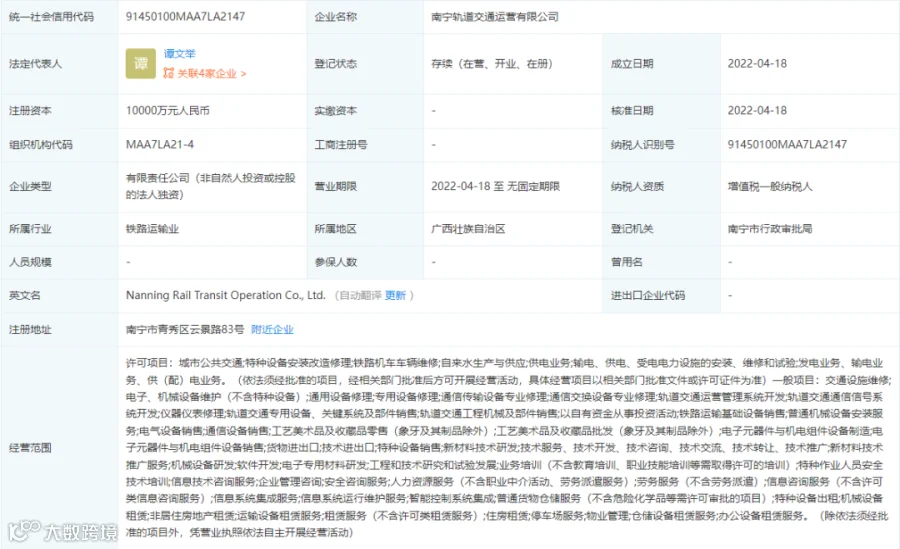900x549 pixels.
Task: Click the 企业名称 label cell
Action: pos(366,17)
